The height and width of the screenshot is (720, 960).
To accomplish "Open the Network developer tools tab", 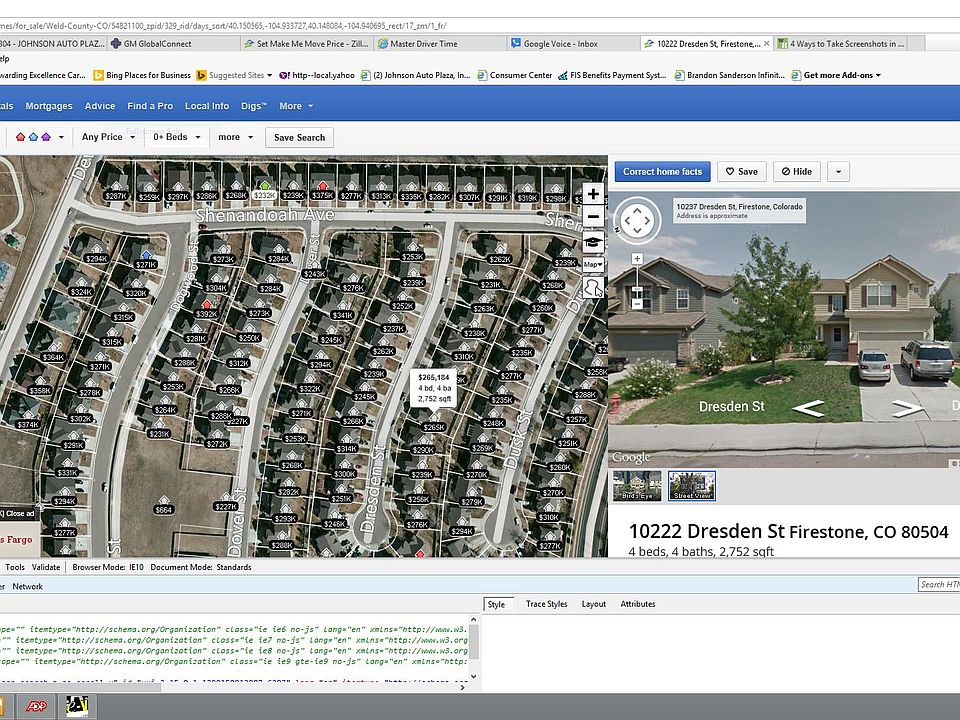I will [x=28, y=587].
